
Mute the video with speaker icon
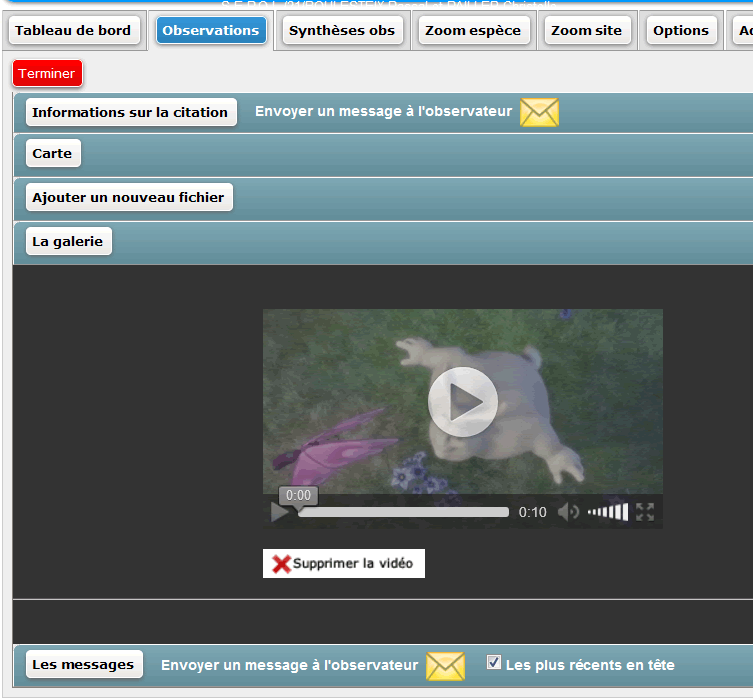[568, 512]
